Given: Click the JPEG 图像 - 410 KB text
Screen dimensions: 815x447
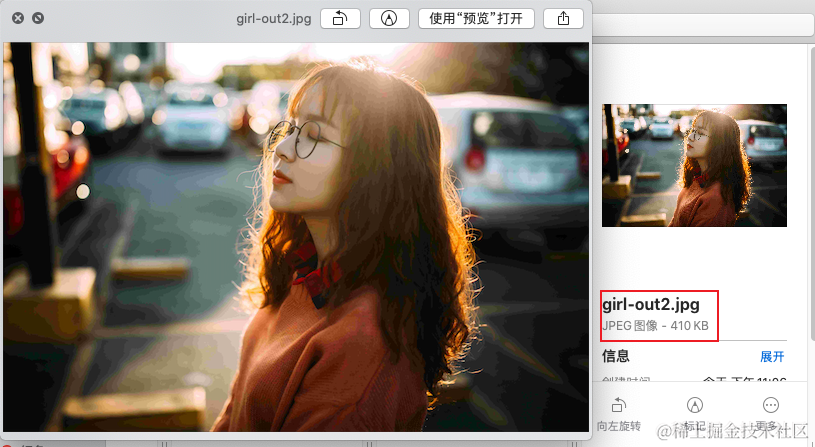Looking at the screenshot, I should click(x=655, y=326).
